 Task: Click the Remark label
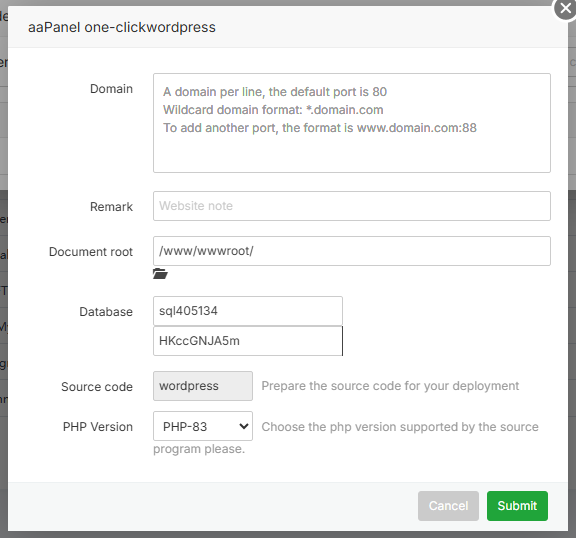coord(111,207)
